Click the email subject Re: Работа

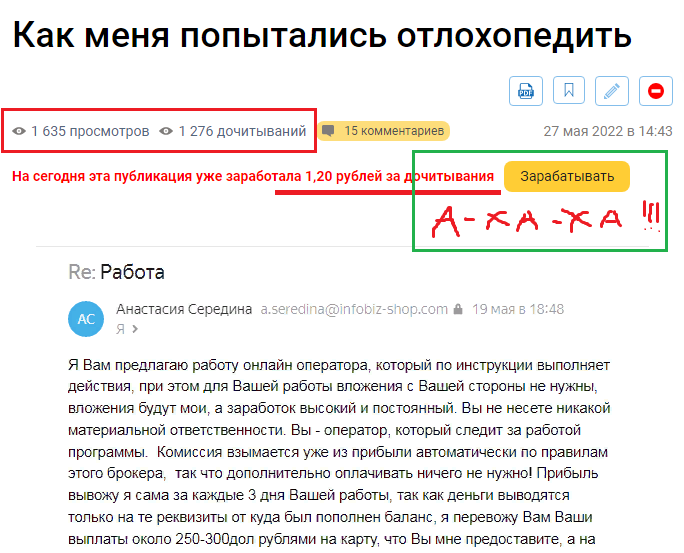coord(116,272)
